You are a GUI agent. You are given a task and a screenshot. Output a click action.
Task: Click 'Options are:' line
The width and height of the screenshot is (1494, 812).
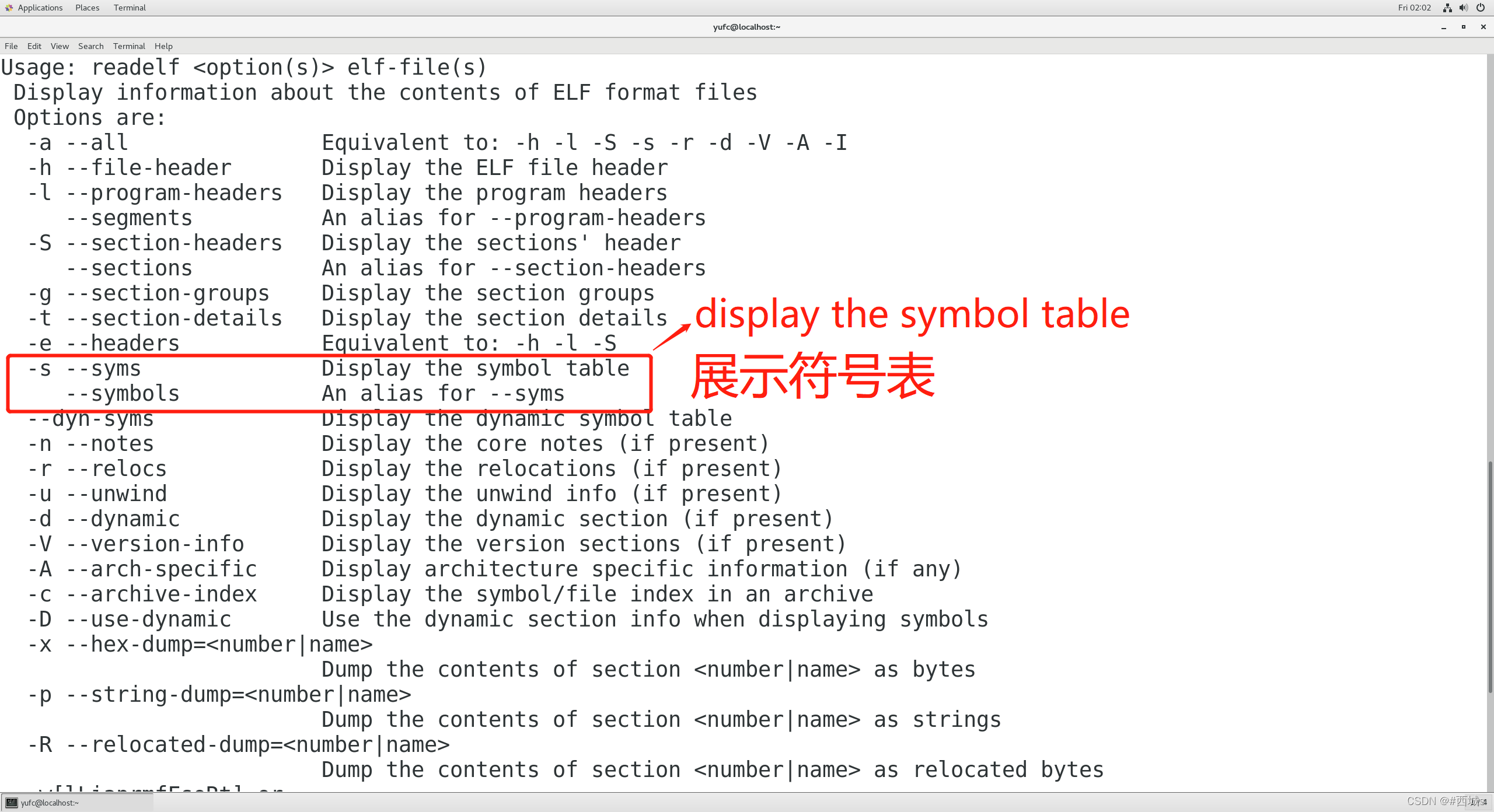point(90,118)
